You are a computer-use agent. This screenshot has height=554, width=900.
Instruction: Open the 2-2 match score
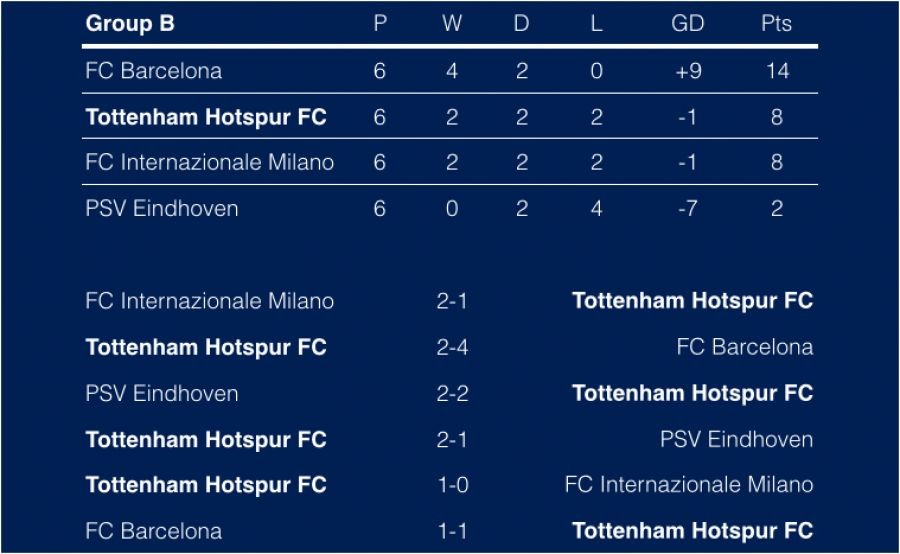pos(452,393)
